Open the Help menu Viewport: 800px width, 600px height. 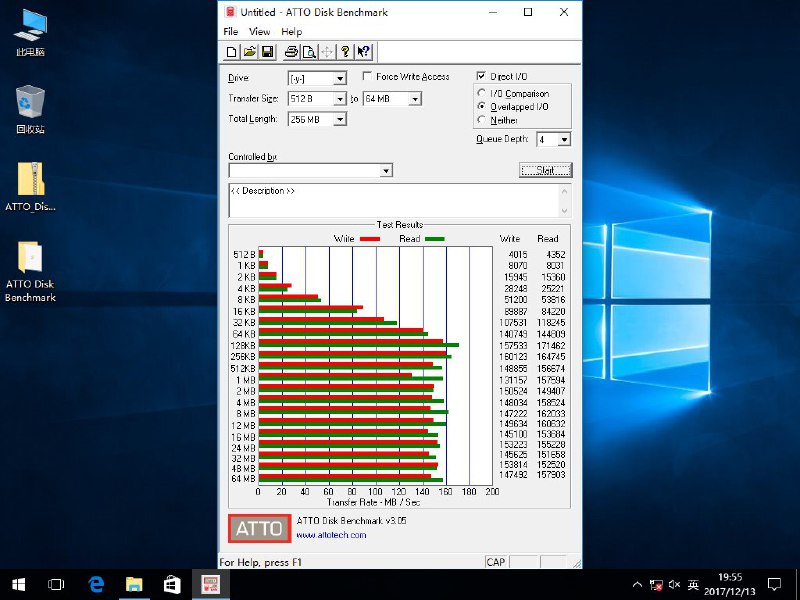291,32
